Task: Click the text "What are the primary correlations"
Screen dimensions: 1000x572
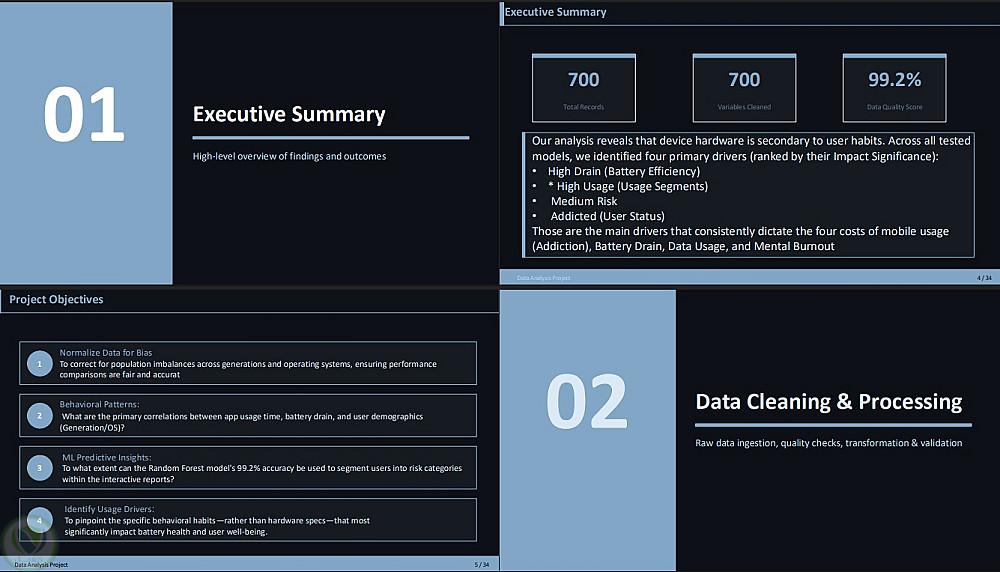Action: point(242,422)
